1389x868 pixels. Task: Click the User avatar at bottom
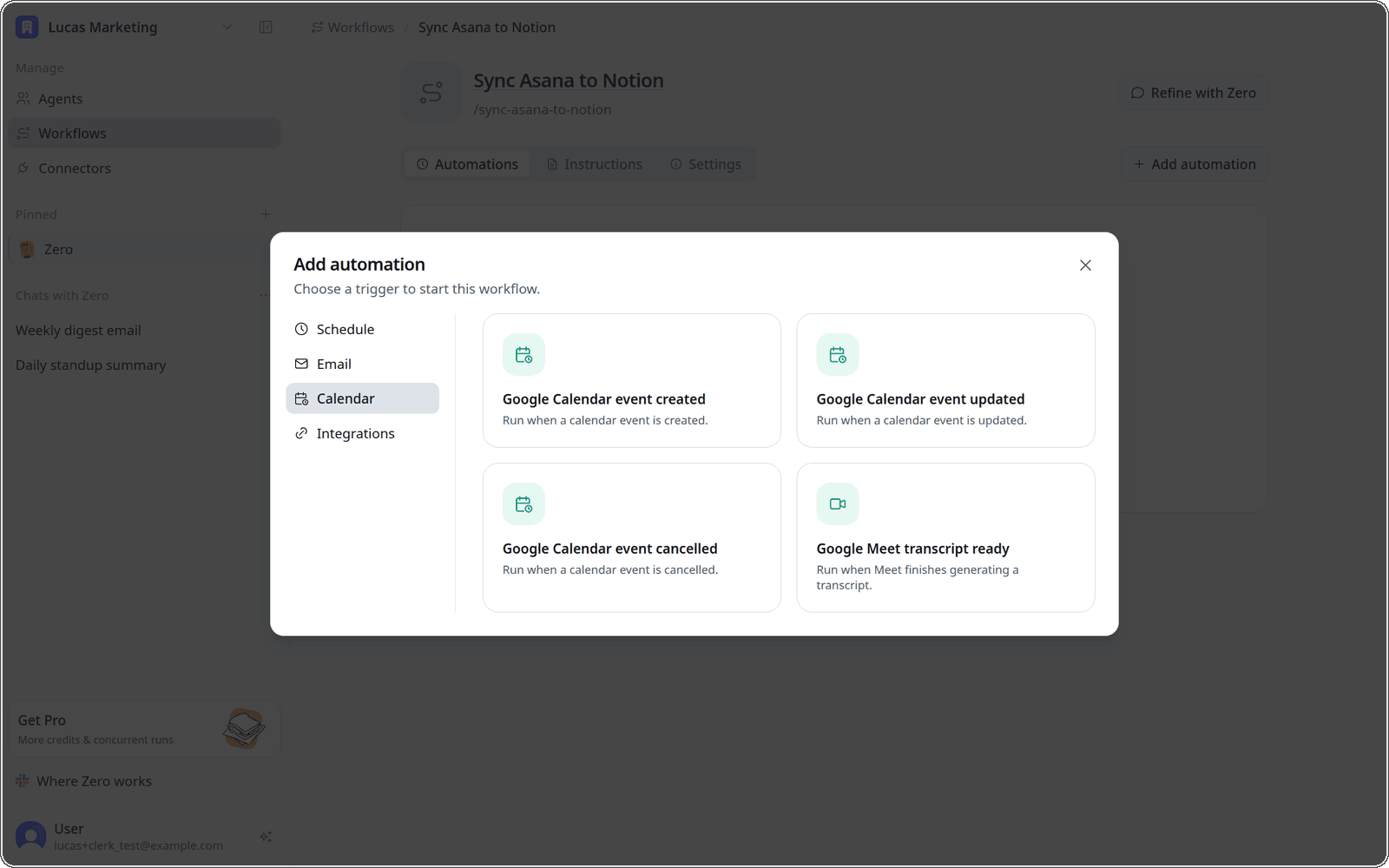(x=31, y=837)
